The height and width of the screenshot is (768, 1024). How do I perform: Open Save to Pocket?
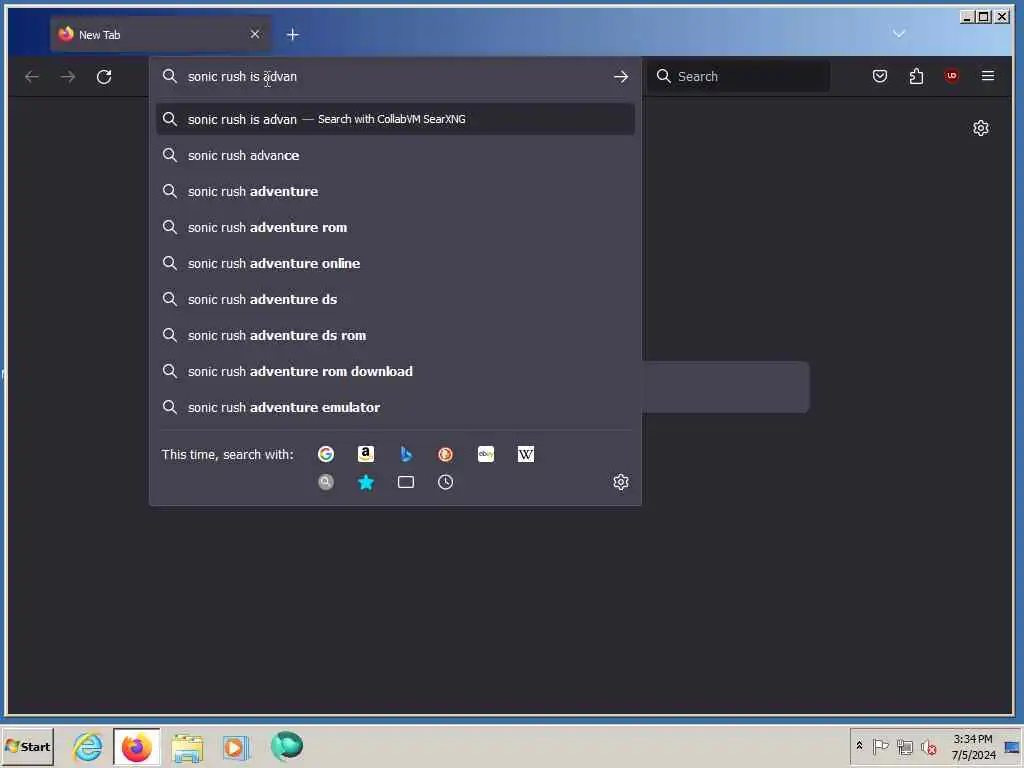[x=880, y=76]
